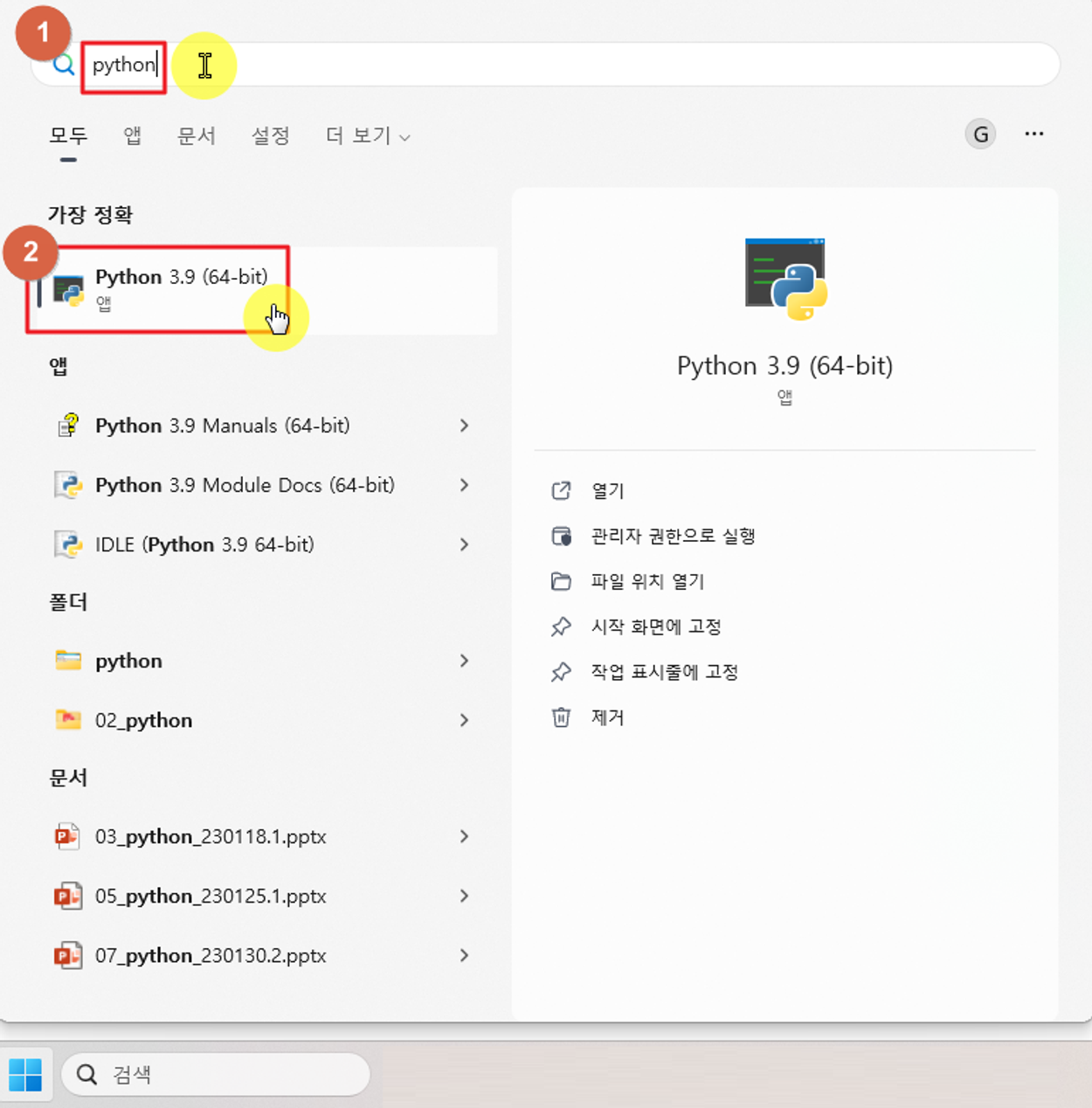The image size is (1092, 1108).
Task: Open the 더 보기 dropdown
Action: tap(368, 135)
